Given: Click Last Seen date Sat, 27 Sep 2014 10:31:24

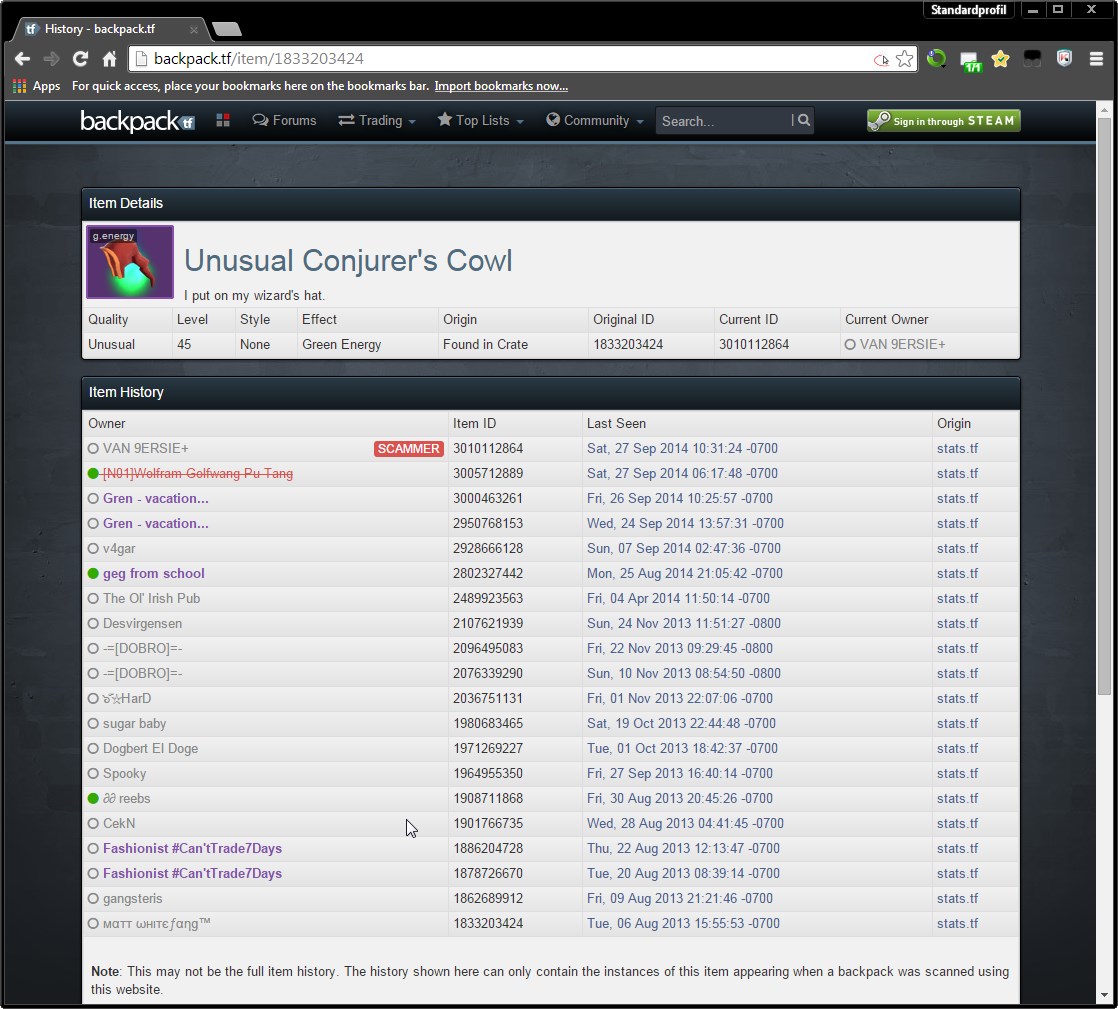Looking at the screenshot, I should (682, 449).
